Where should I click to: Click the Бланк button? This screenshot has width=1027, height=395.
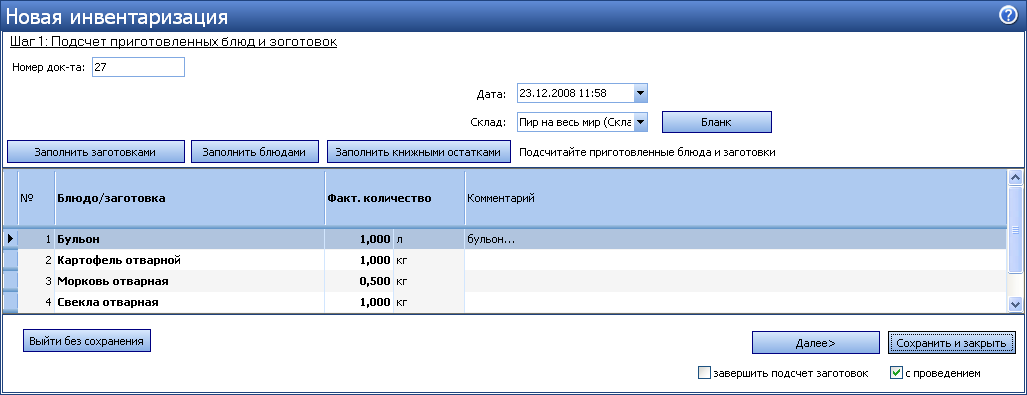coord(717,122)
